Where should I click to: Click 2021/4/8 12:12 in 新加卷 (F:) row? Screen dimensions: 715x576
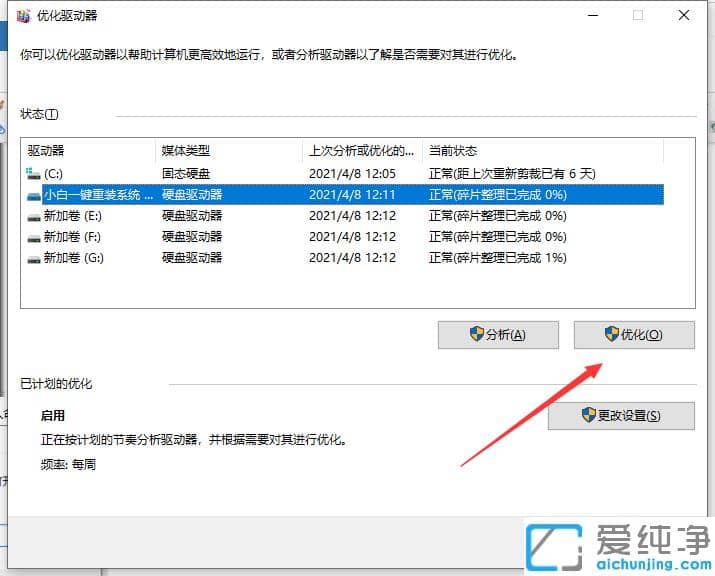pos(352,237)
